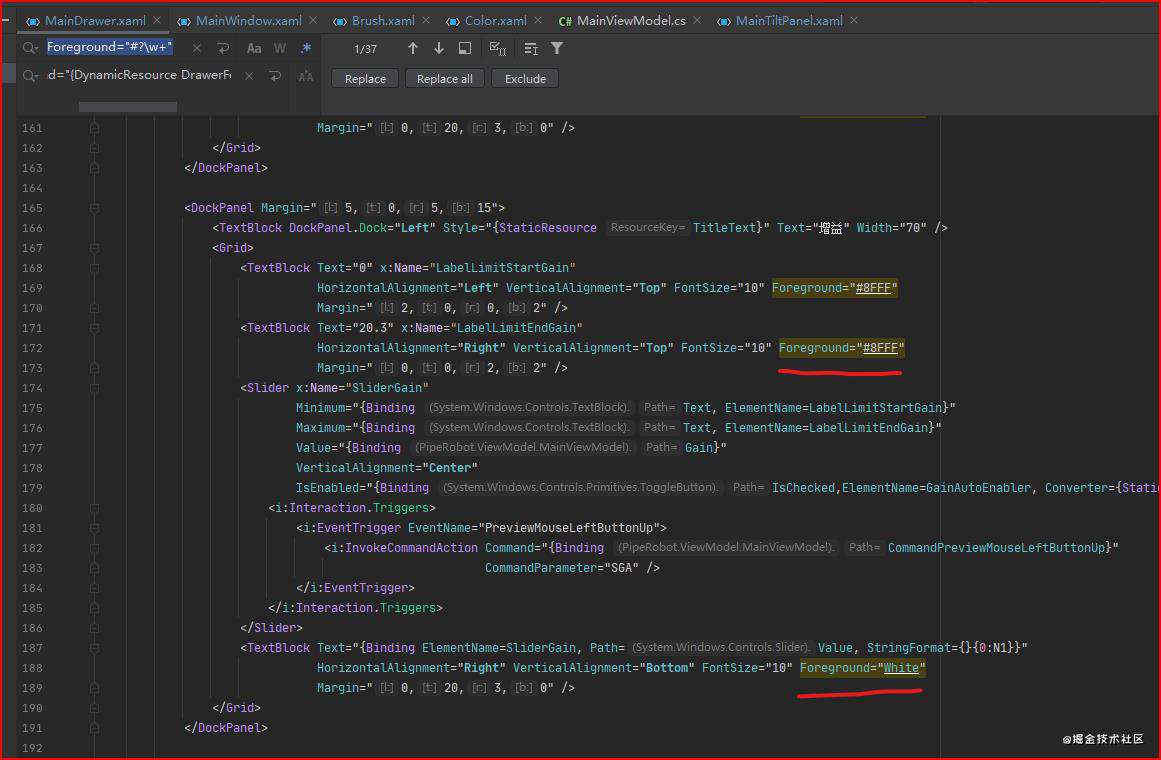
Task: Click the XAML file icon on MainDrawer.xaml tab
Action: point(32,21)
